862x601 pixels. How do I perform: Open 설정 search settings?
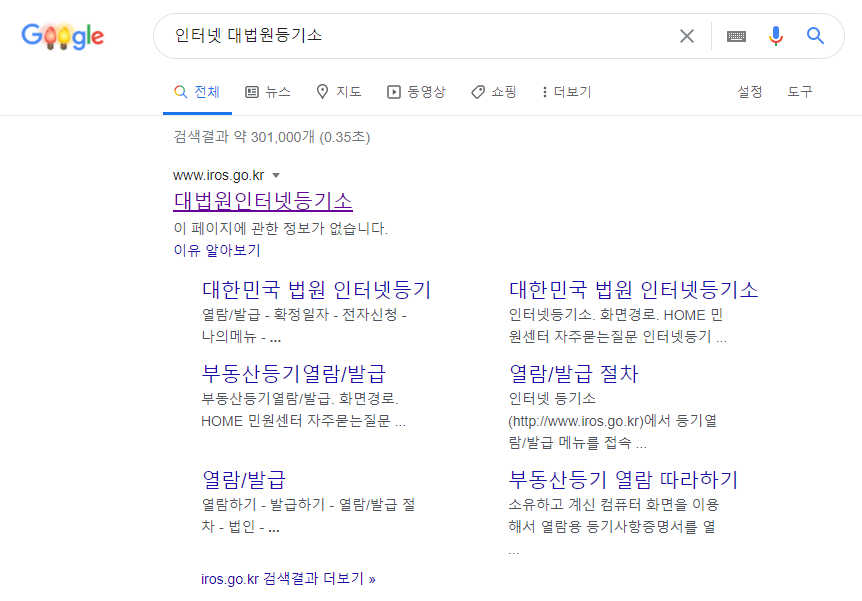[750, 92]
